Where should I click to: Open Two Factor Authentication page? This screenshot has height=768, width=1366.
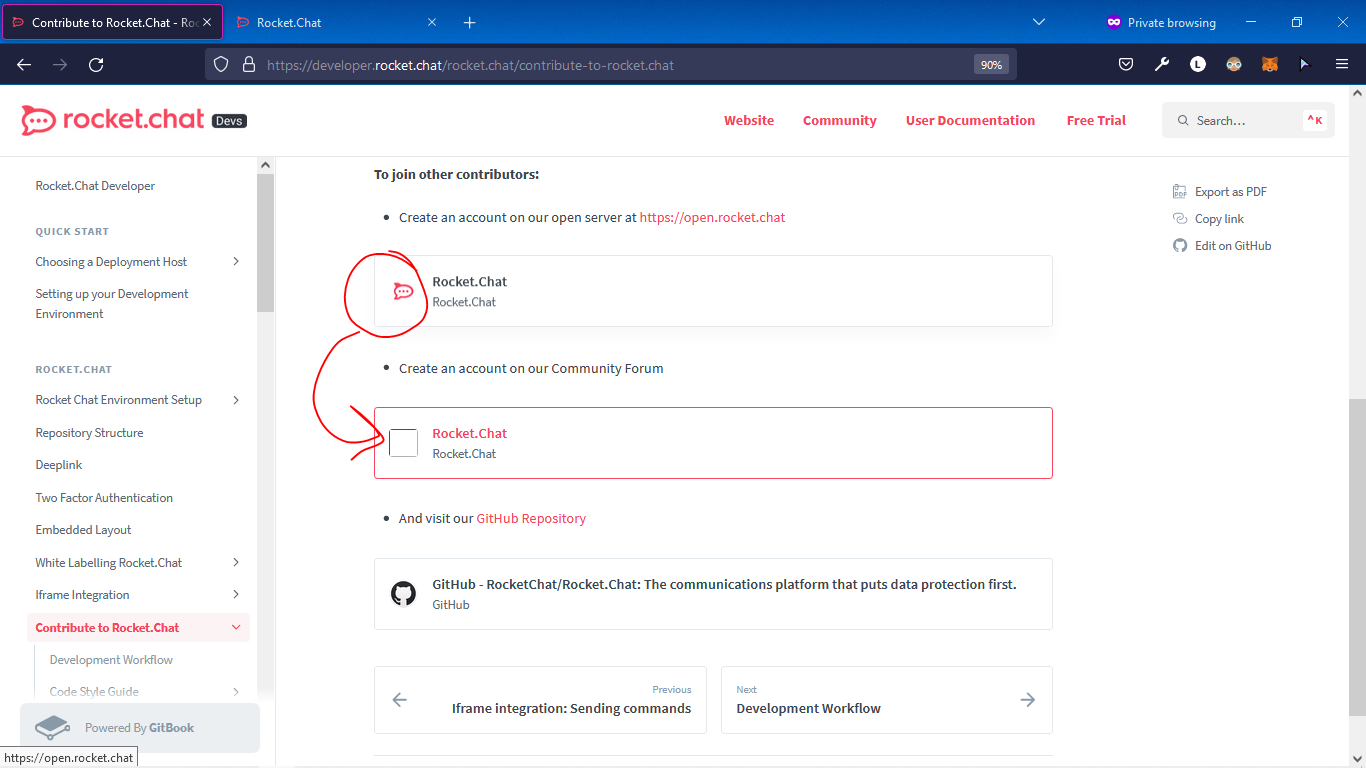(104, 498)
